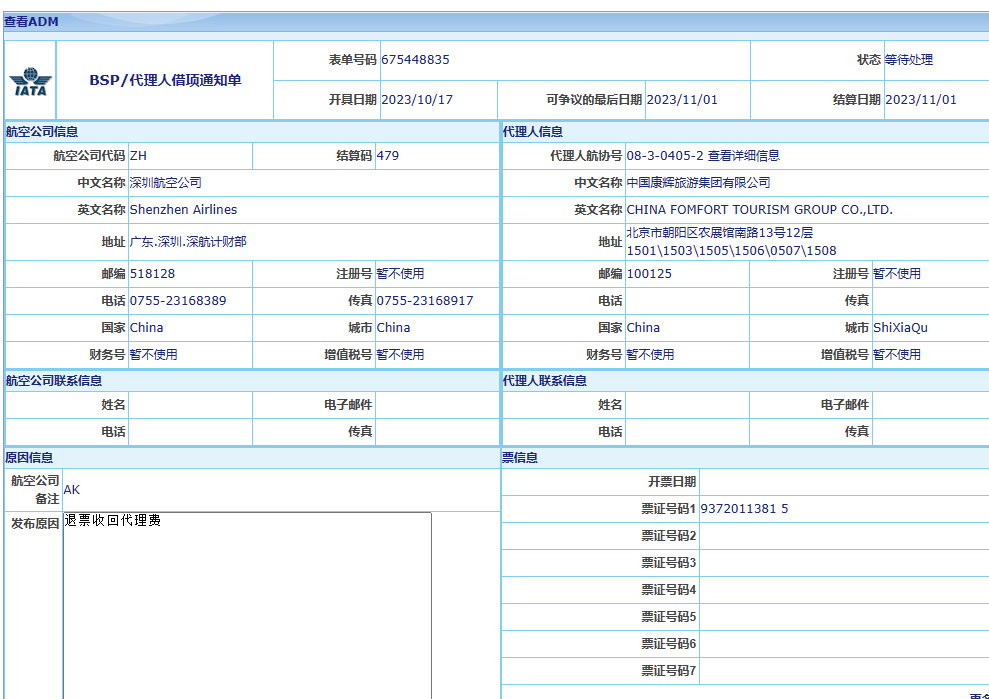Click the 查看ADM window title

31,21
